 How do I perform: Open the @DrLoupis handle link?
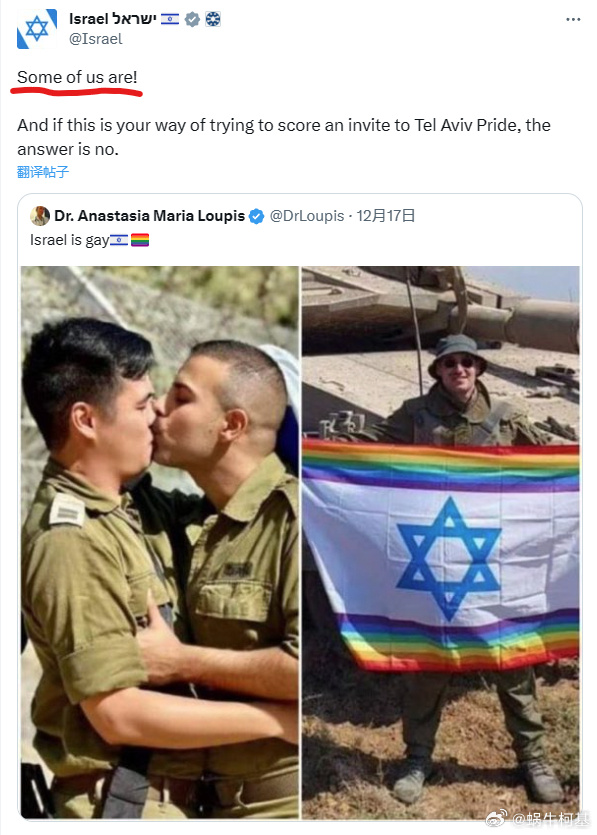coord(307,216)
